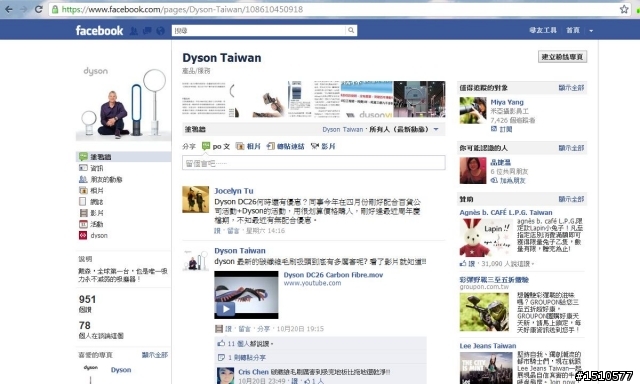Click the browser back arrow

[9, 9]
